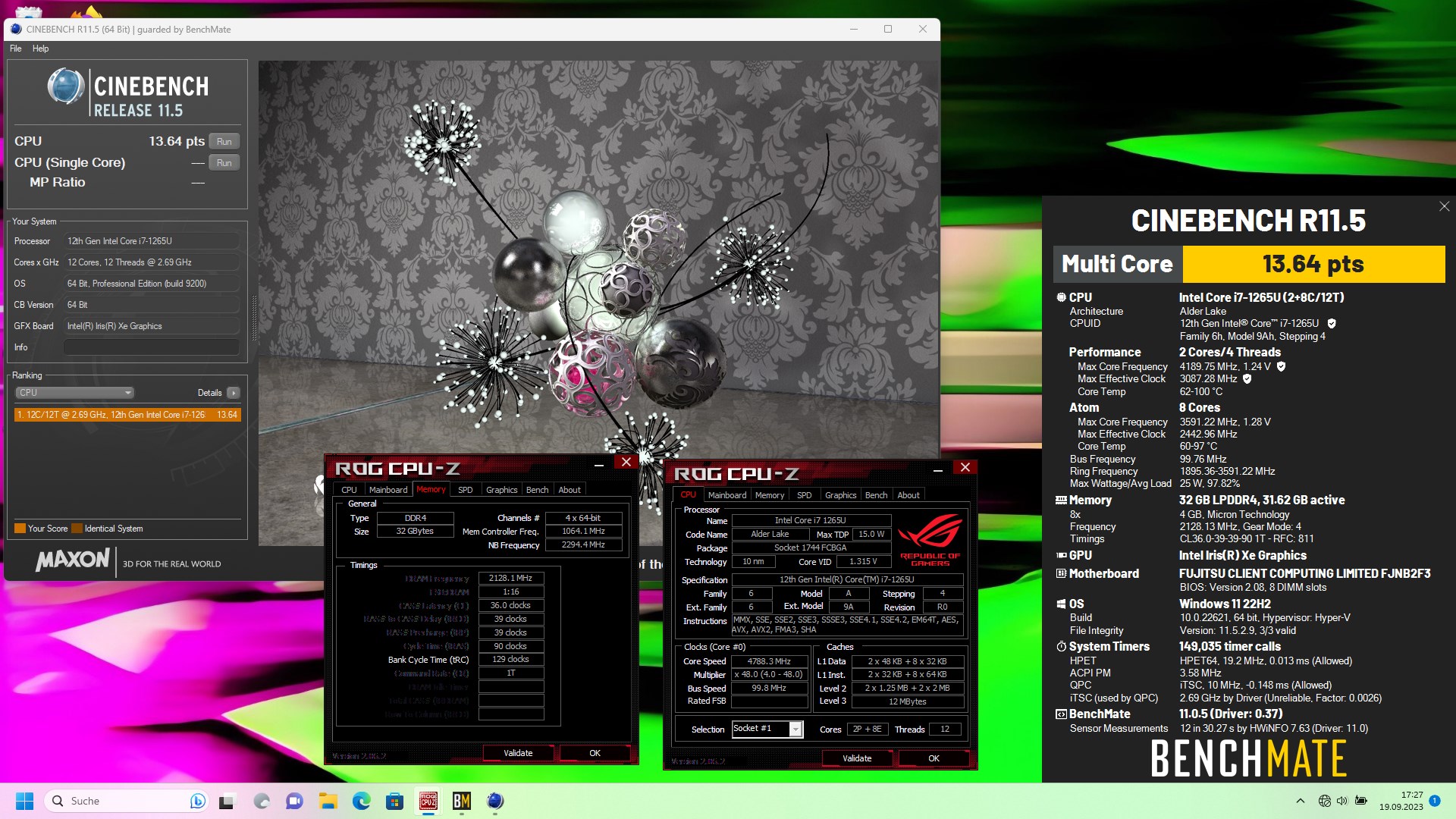Image resolution: width=1456 pixels, height=819 pixels.
Task: Click the verified checkmark beside CPUID name
Action: [x=1332, y=324]
